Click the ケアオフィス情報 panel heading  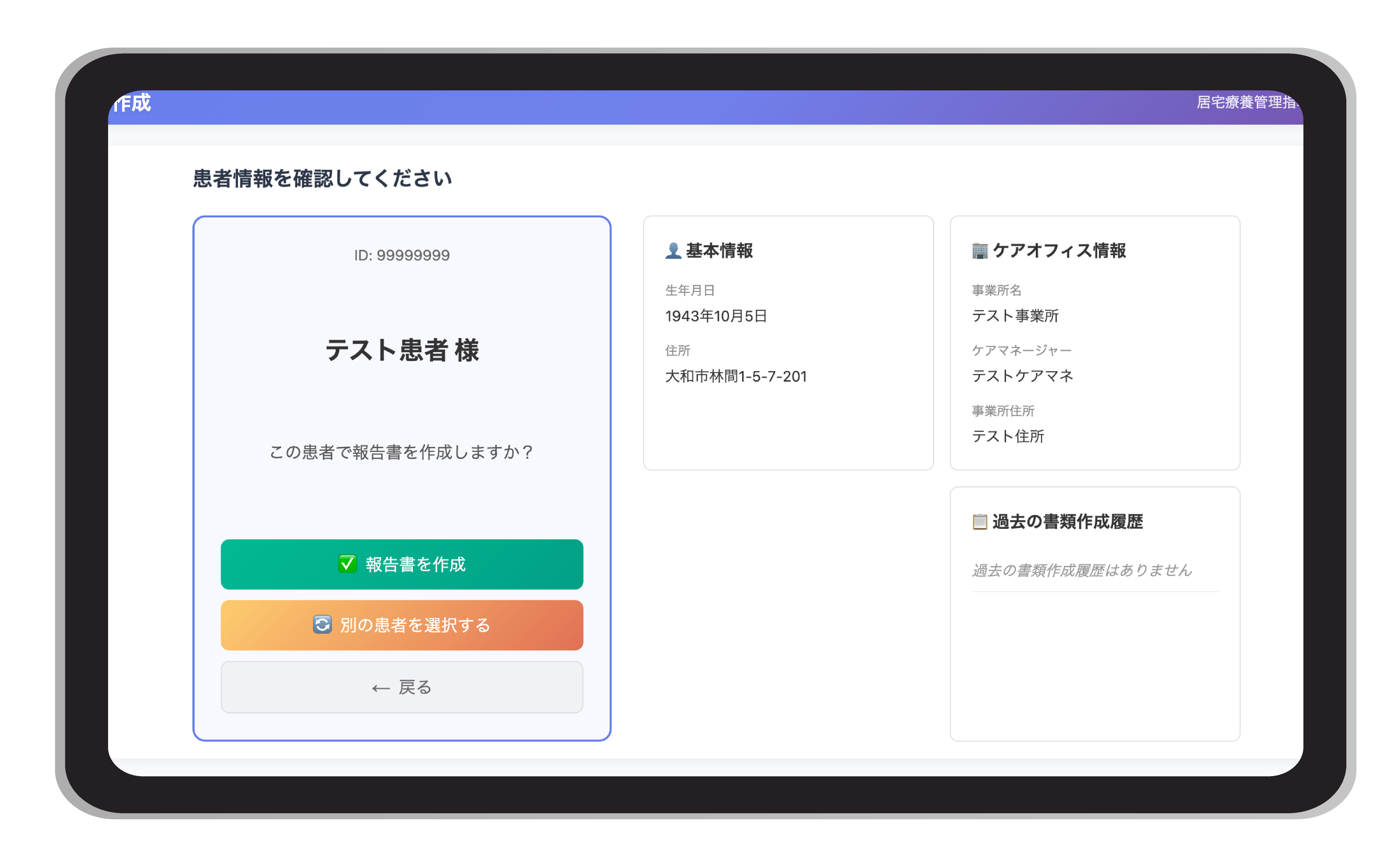(x=1060, y=251)
